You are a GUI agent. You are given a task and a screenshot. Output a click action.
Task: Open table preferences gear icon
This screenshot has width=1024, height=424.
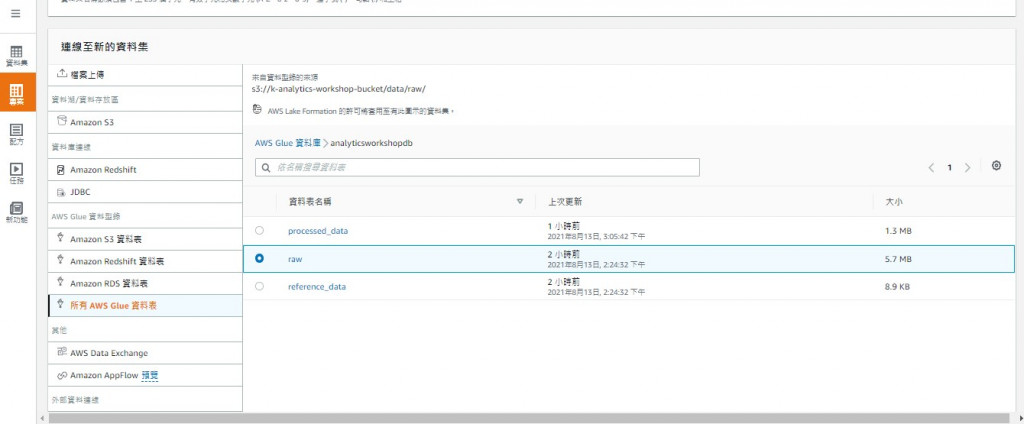click(996, 166)
